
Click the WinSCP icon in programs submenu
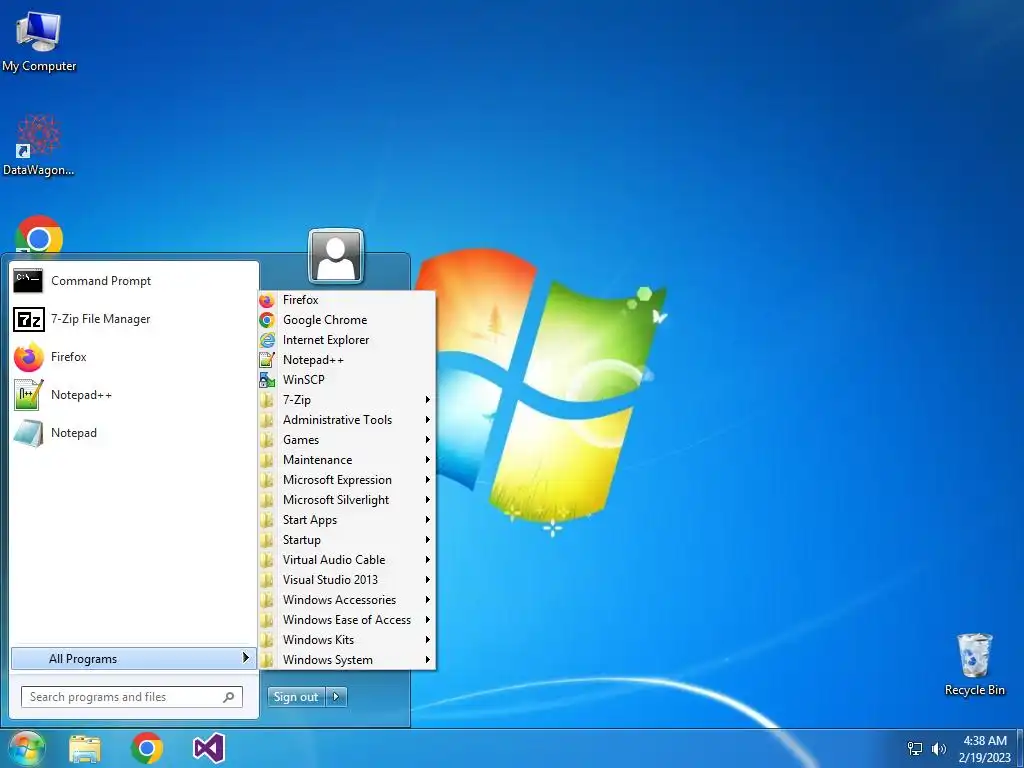pos(266,380)
